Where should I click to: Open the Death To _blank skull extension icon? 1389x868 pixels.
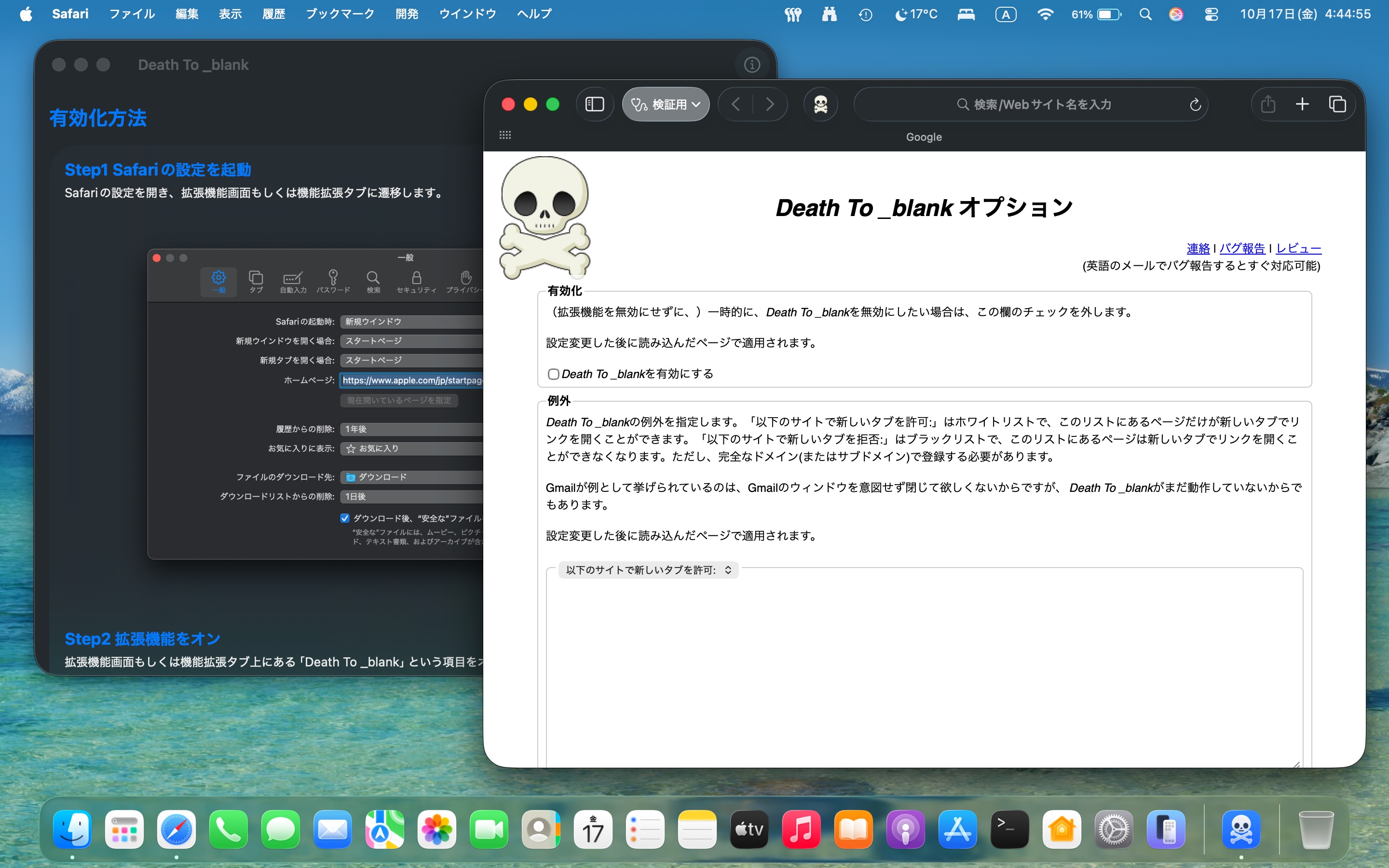(x=821, y=104)
